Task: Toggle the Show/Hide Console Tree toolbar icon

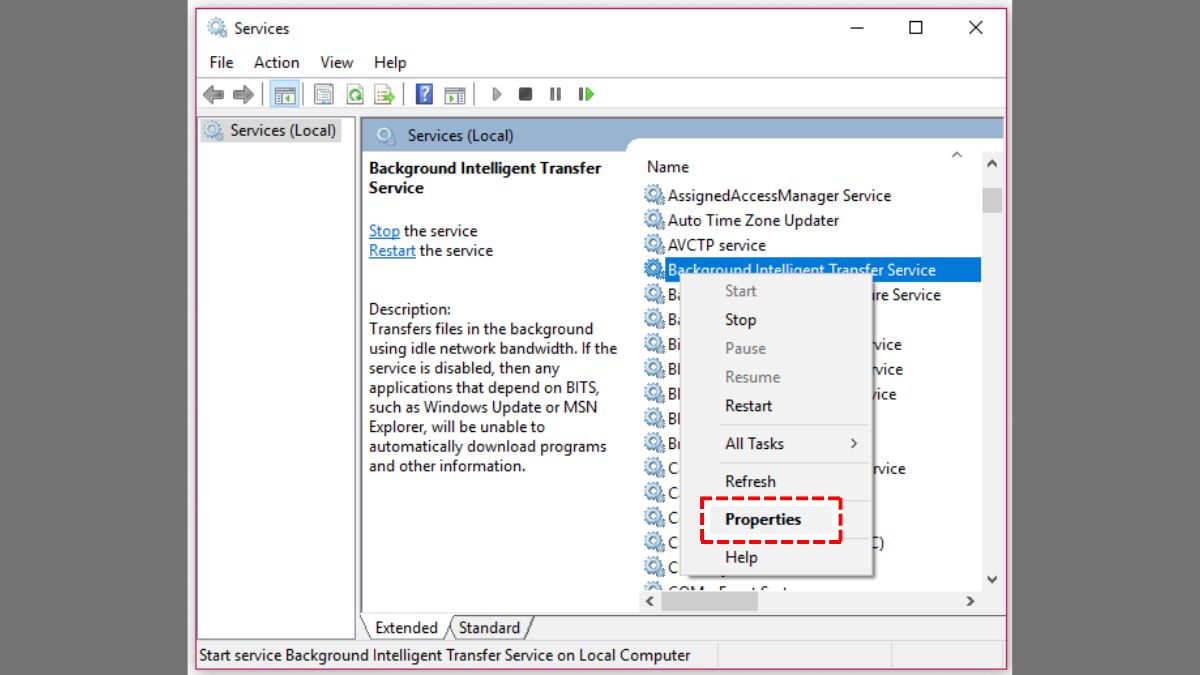Action: (x=285, y=94)
